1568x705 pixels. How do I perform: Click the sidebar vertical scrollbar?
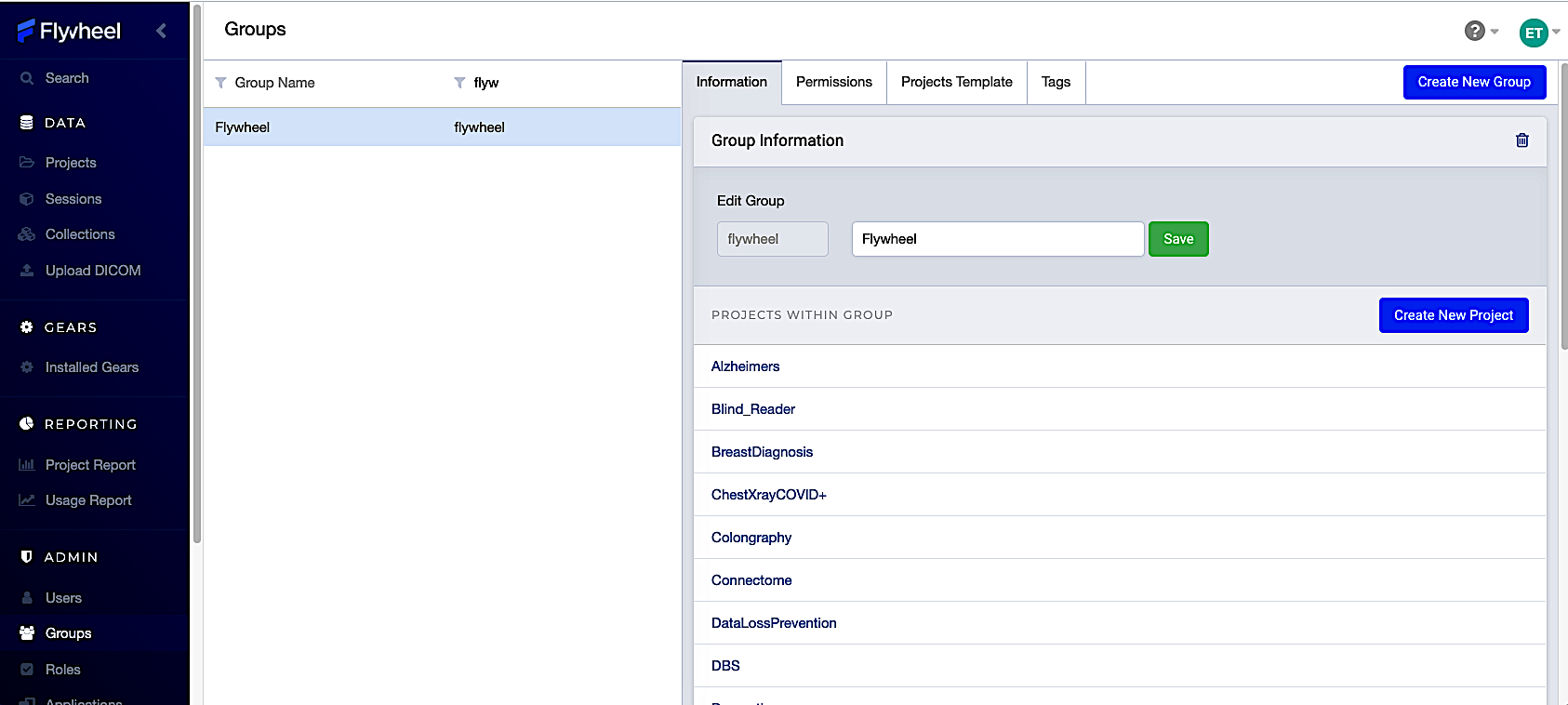[196, 273]
